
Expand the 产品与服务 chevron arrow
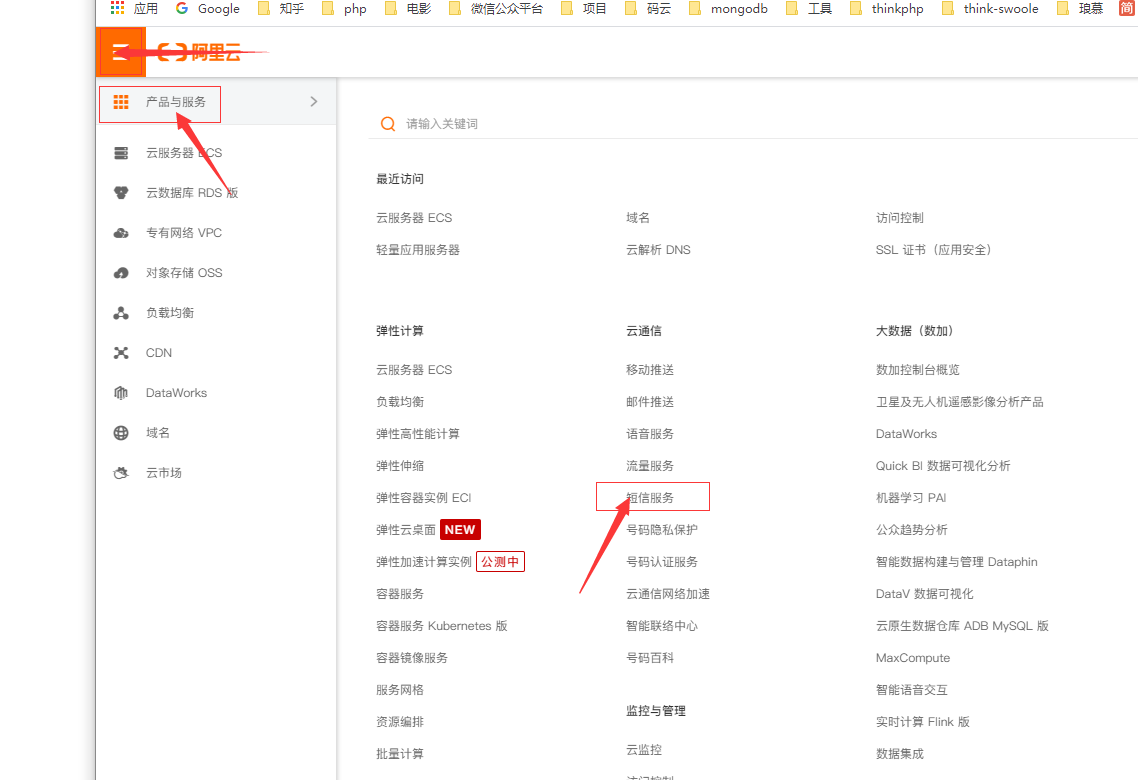pos(314,102)
